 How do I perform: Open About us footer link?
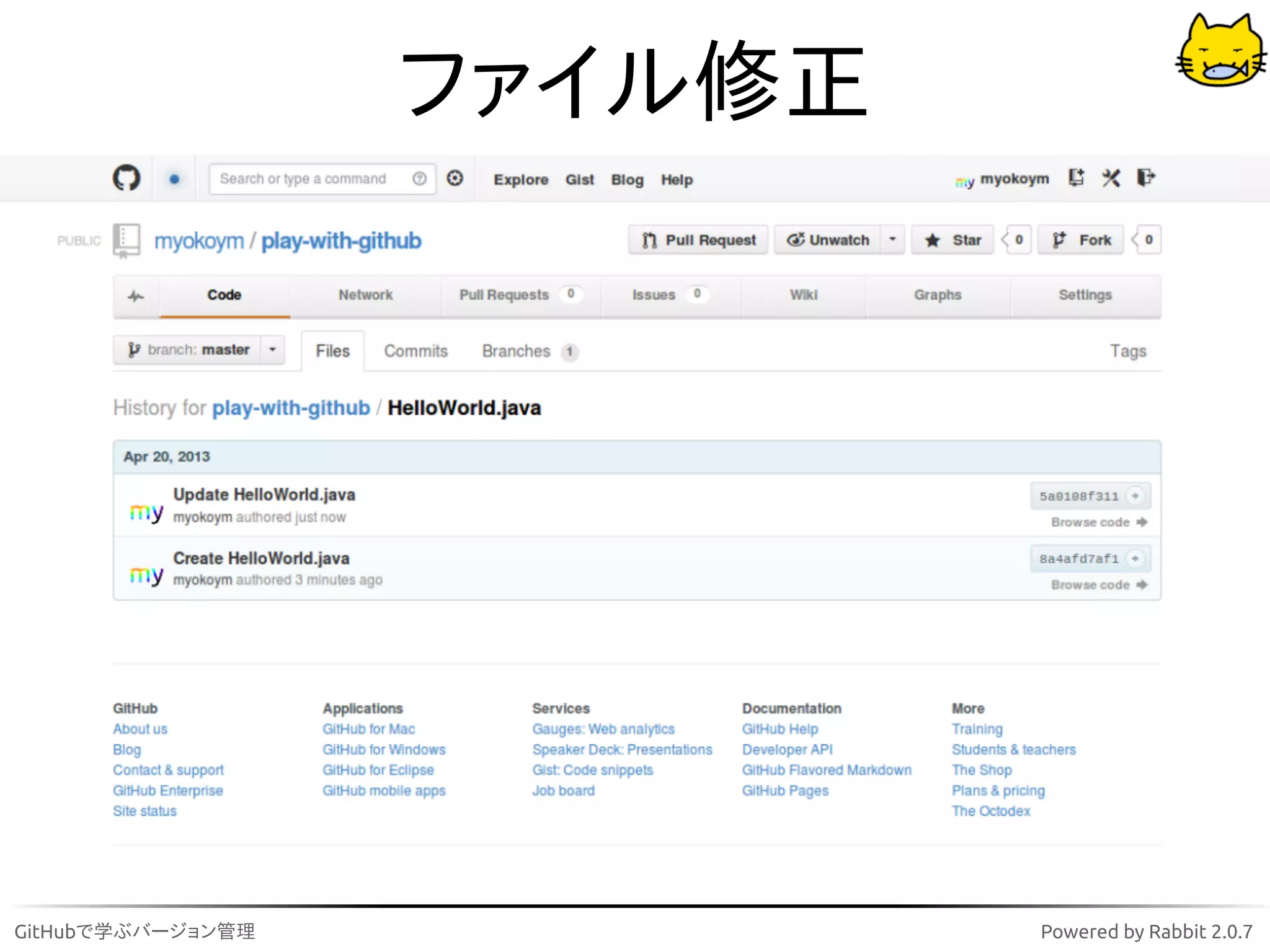(x=140, y=729)
